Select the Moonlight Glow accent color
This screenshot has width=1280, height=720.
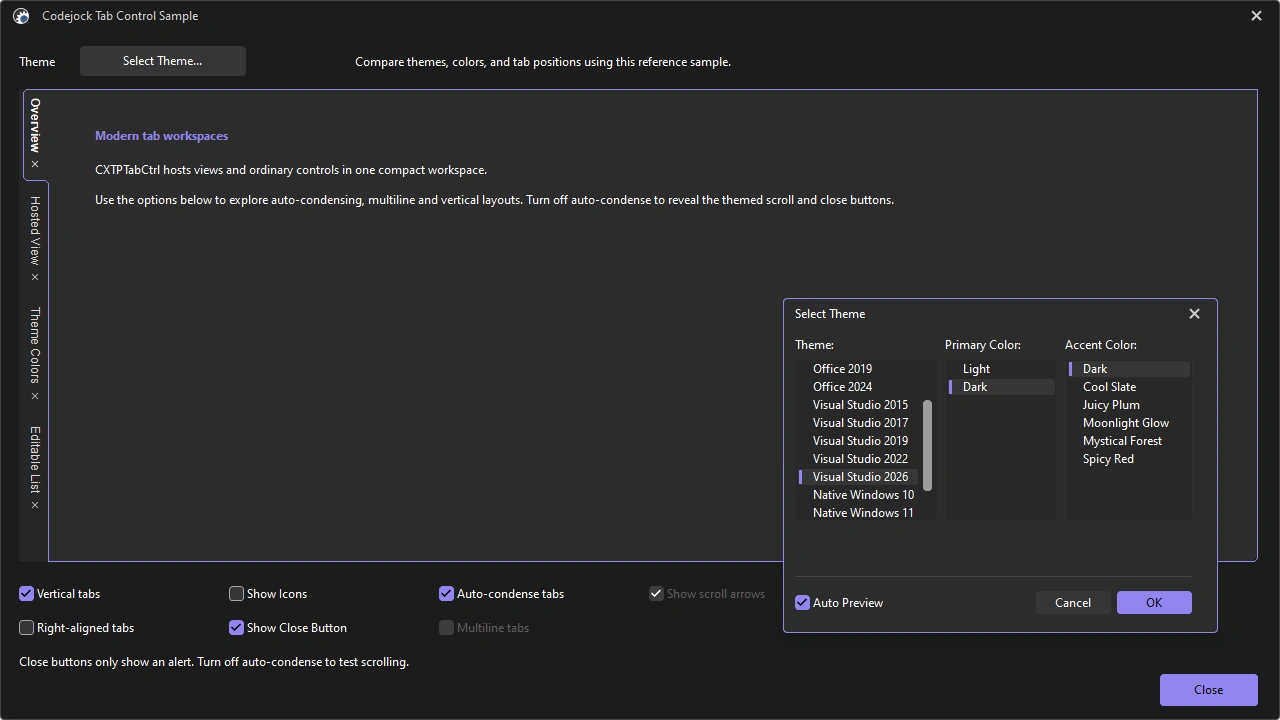pos(1129,423)
